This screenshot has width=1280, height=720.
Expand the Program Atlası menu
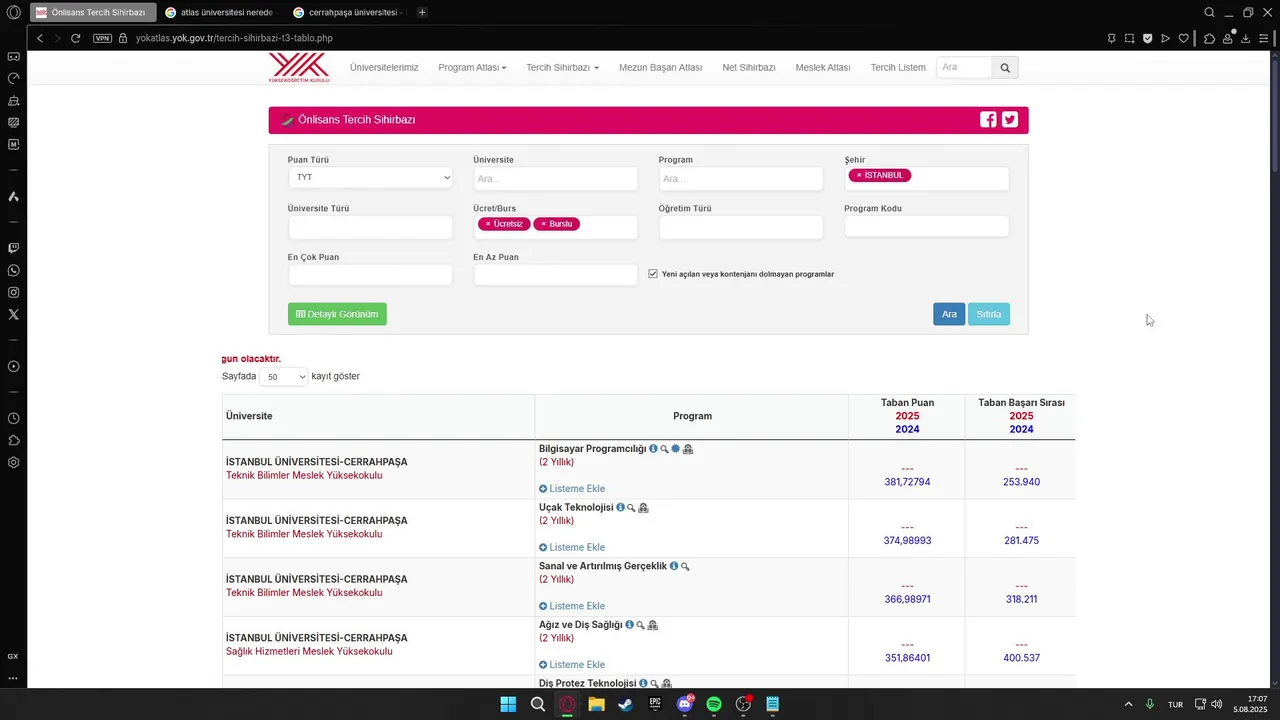coord(472,67)
